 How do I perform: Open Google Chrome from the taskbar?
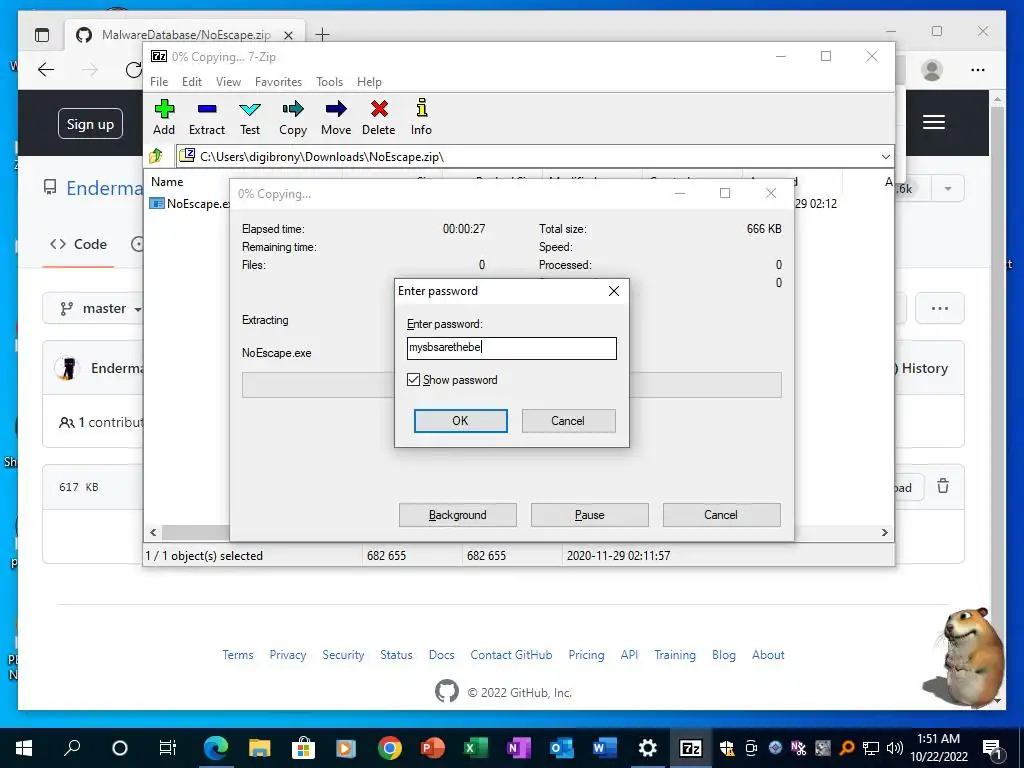(x=389, y=748)
